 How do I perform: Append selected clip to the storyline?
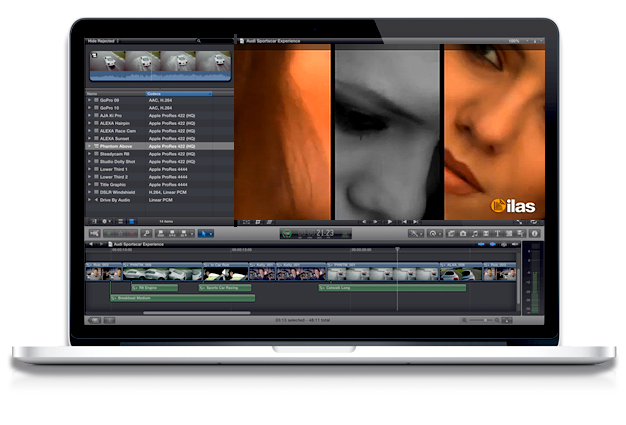click(184, 233)
